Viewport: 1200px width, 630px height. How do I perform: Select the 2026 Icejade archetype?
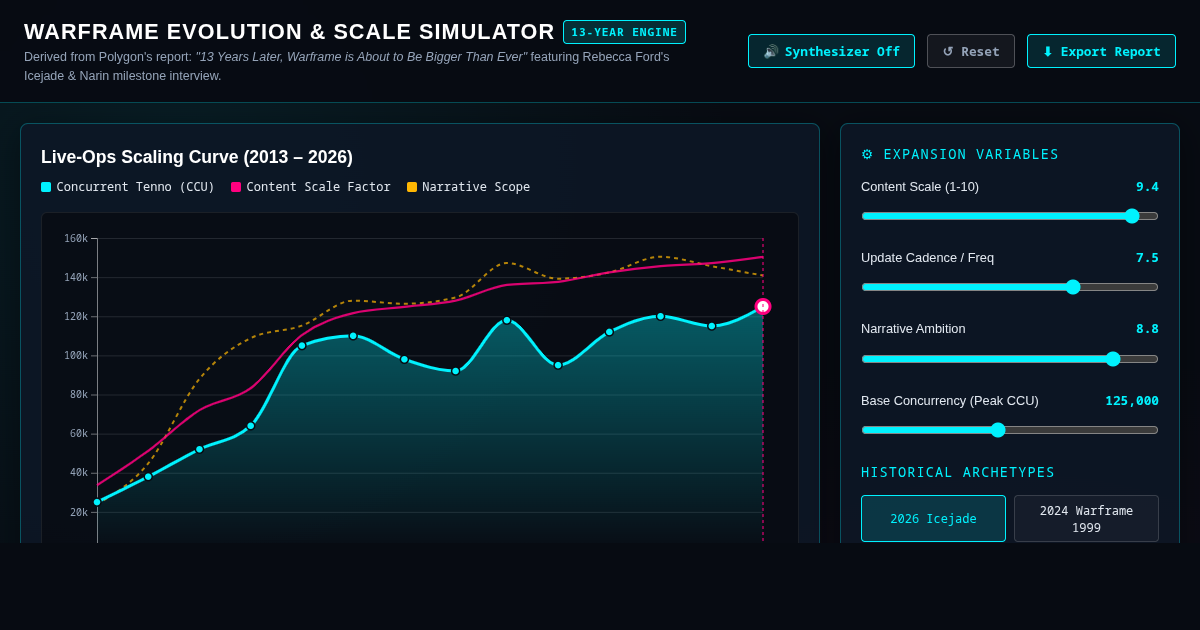click(x=933, y=519)
